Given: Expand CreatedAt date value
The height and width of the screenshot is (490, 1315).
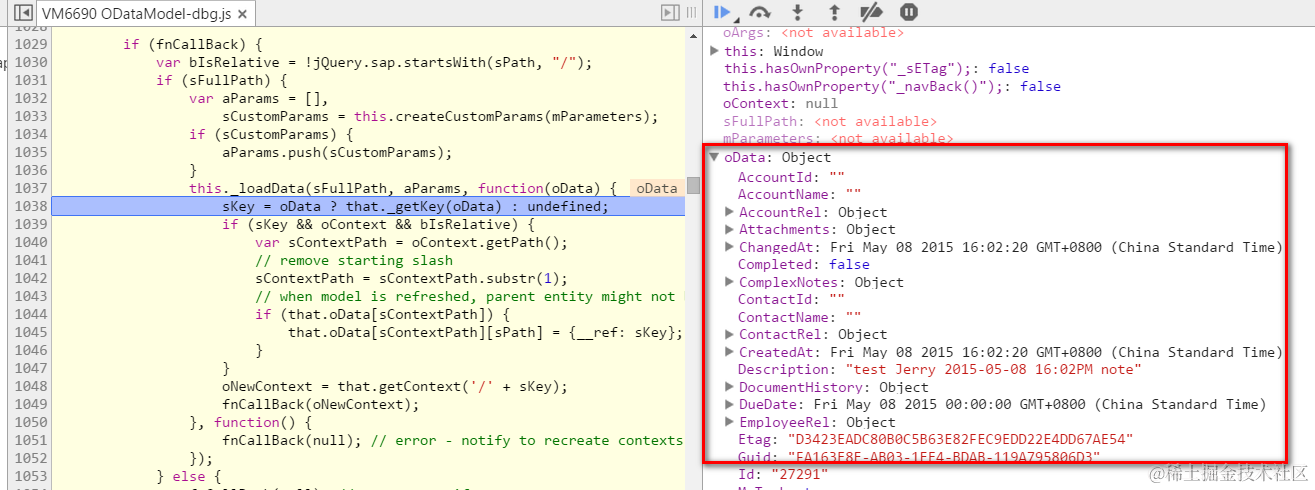Looking at the screenshot, I should (x=729, y=352).
